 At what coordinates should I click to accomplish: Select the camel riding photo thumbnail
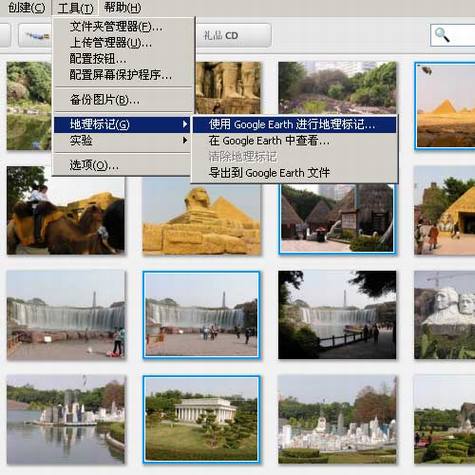(66, 211)
